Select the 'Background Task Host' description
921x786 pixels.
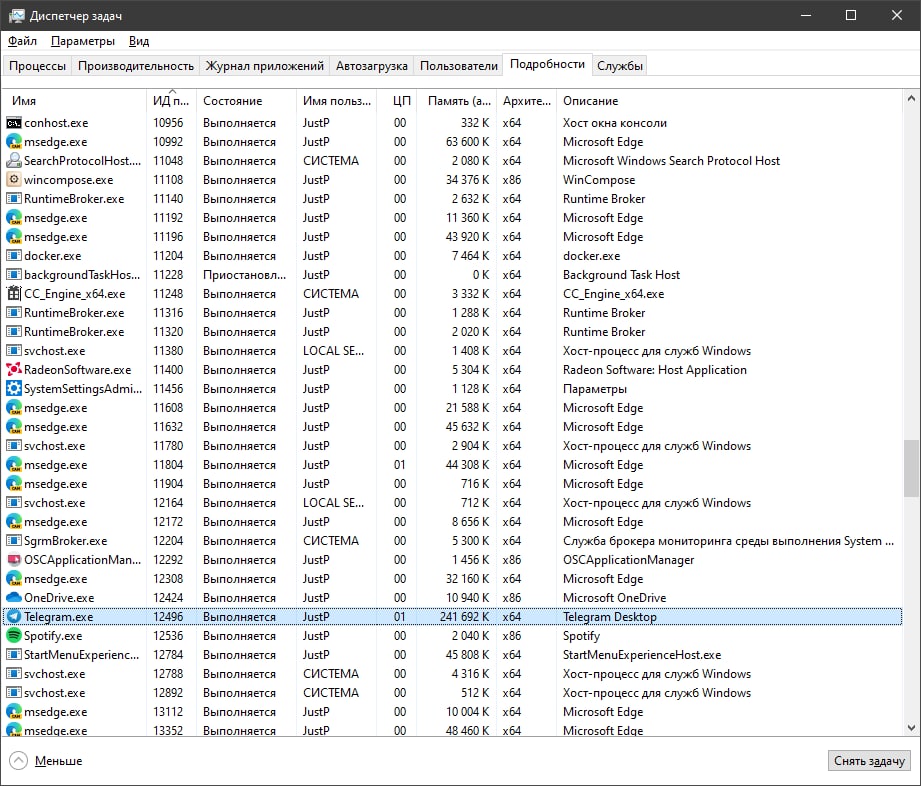tap(621, 274)
